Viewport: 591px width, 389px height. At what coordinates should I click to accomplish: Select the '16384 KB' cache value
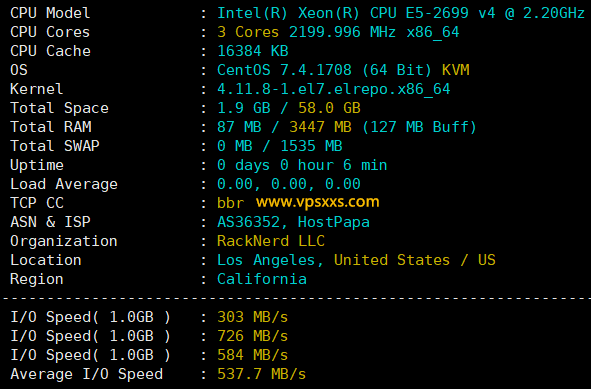click(x=253, y=51)
